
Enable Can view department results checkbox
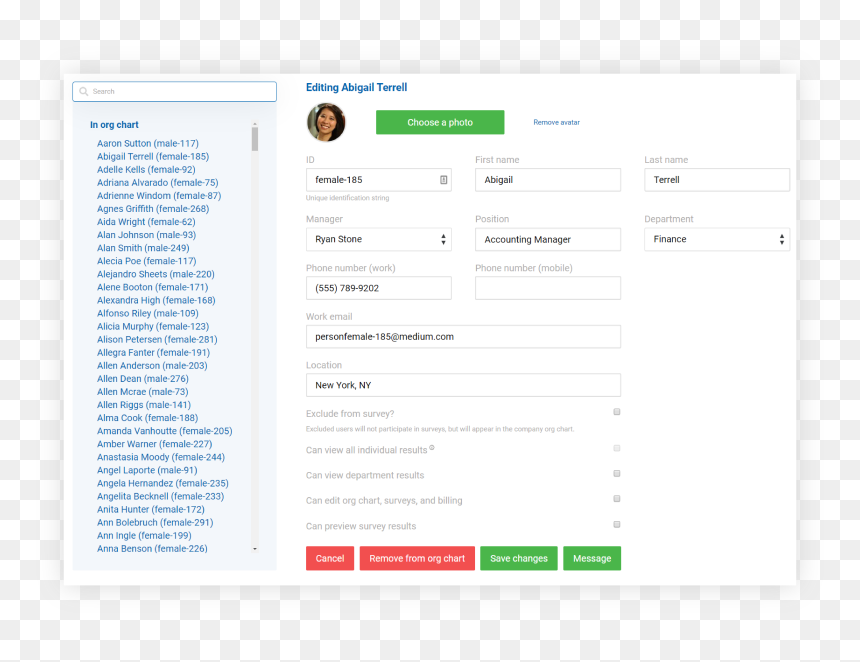pyautogui.click(x=616, y=473)
